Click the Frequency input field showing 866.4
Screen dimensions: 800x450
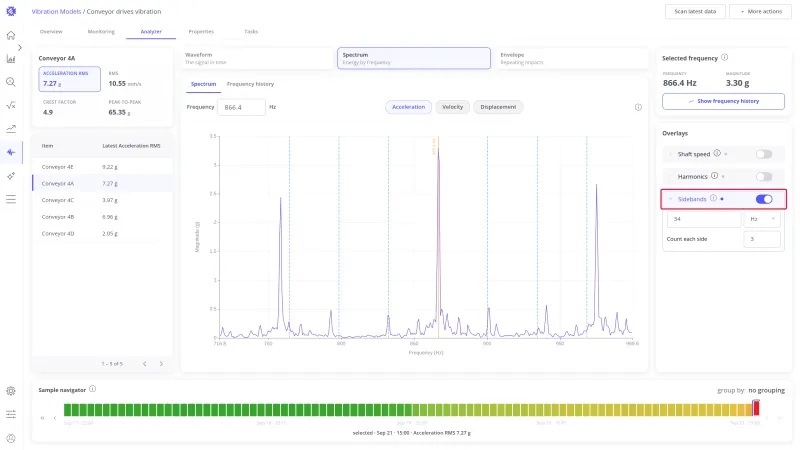click(x=241, y=107)
